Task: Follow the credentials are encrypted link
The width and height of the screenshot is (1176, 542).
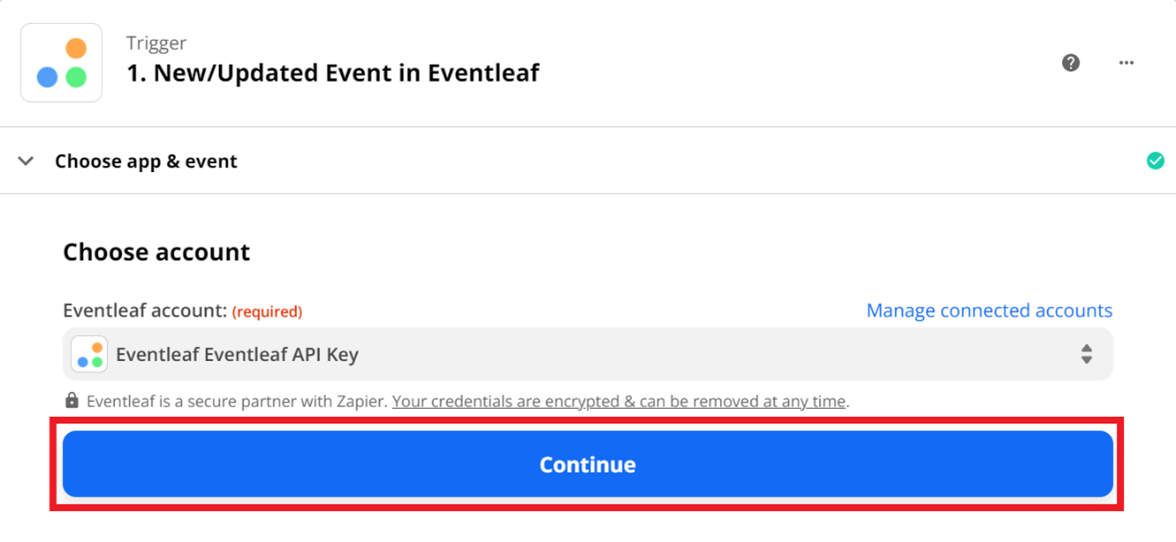Action: [619, 402]
